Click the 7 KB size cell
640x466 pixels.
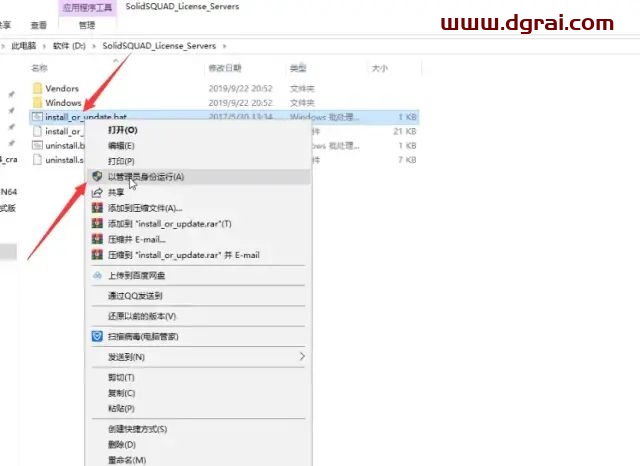coord(407,160)
